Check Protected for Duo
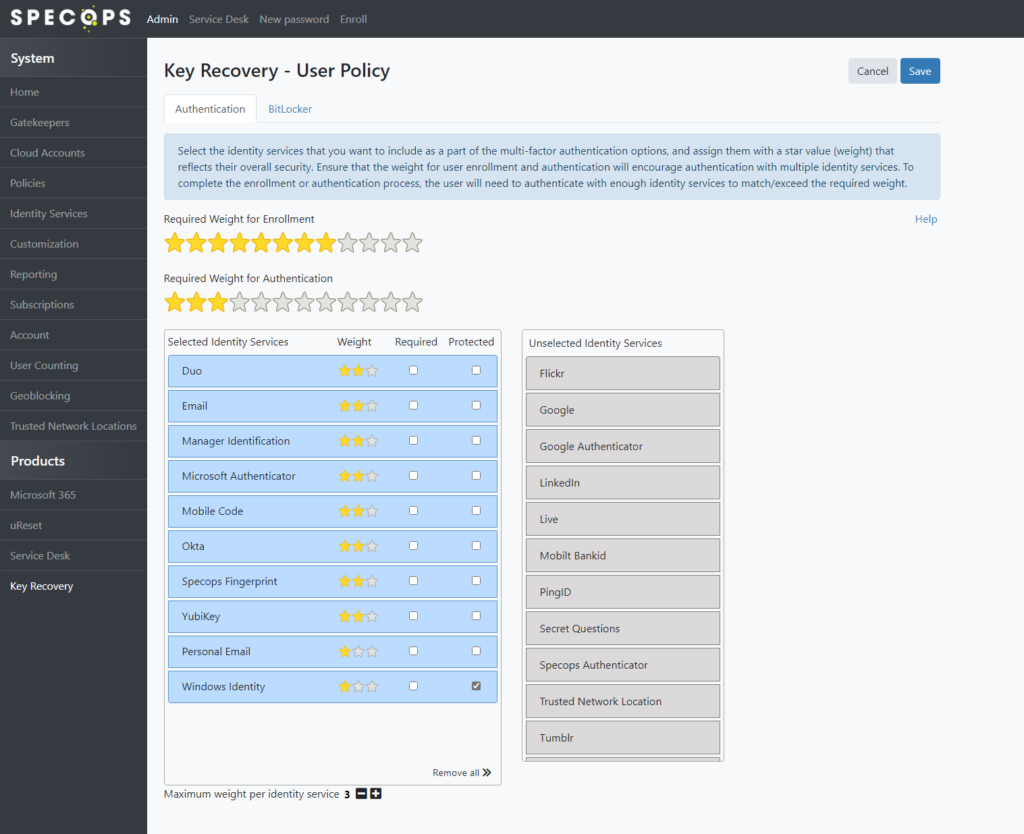This screenshot has height=834, width=1024. (476, 370)
